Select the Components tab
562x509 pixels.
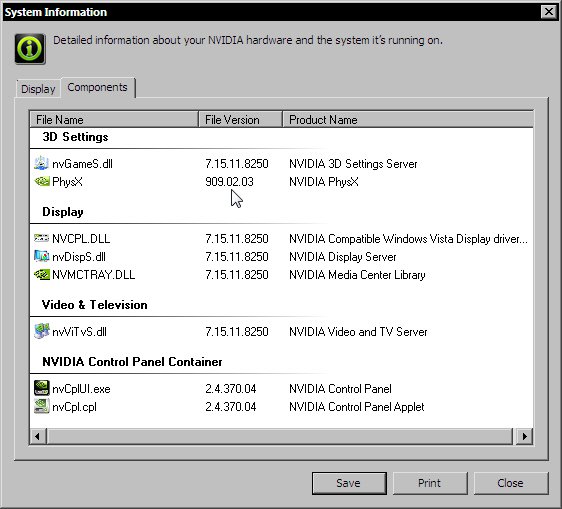(x=97, y=87)
